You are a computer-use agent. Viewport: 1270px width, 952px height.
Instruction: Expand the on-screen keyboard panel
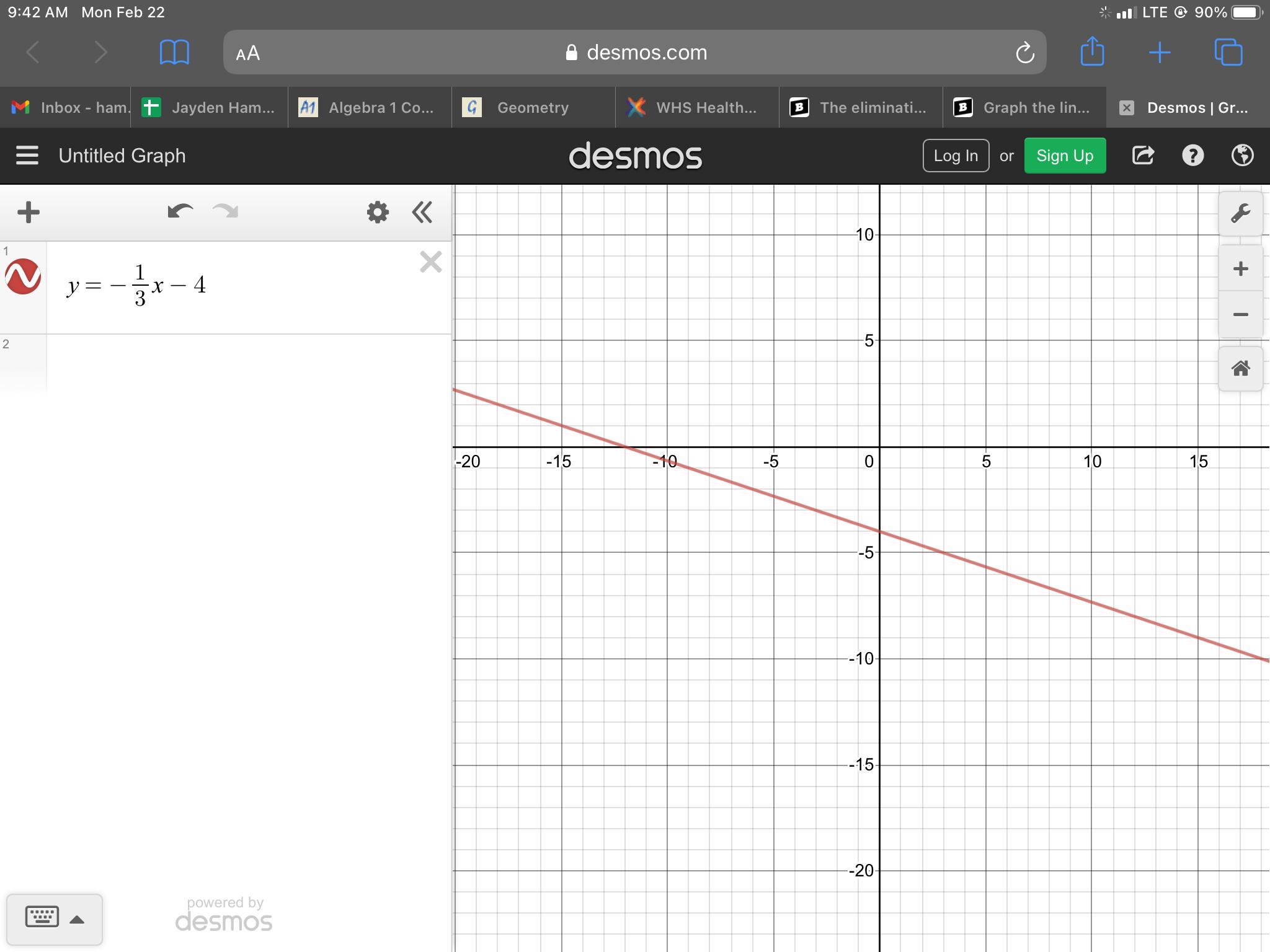(55, 919)
